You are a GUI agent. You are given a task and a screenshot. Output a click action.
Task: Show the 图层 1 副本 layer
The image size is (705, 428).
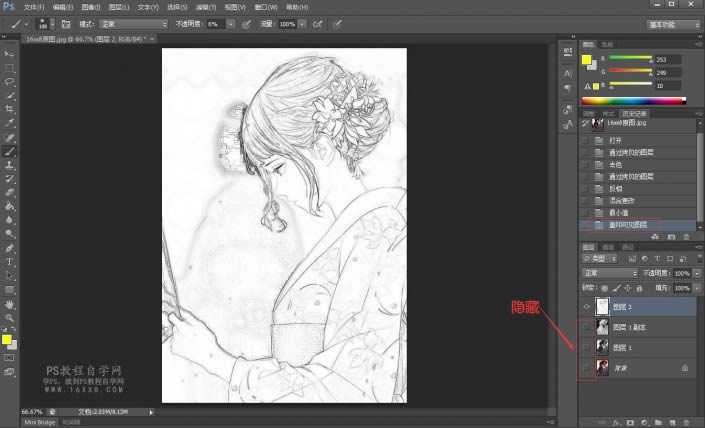tap(586, 327)
